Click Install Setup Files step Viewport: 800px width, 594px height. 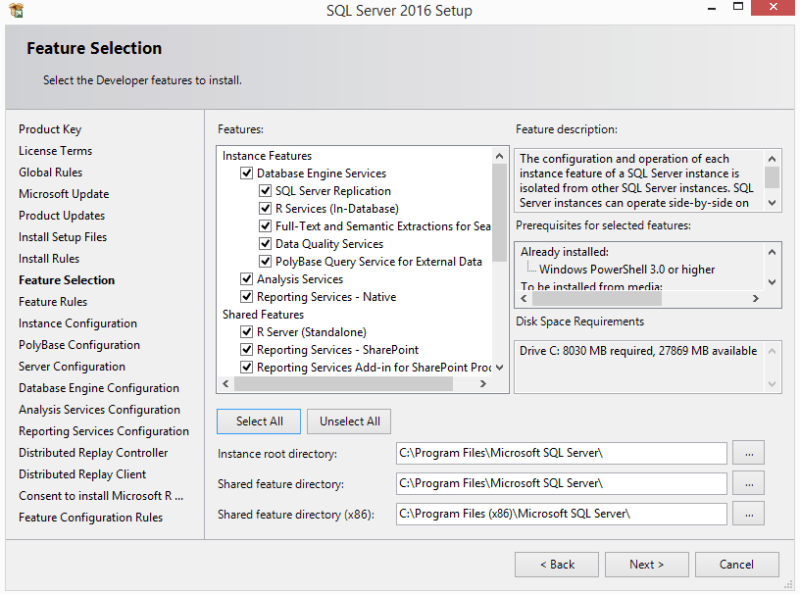tap(63, 237)
